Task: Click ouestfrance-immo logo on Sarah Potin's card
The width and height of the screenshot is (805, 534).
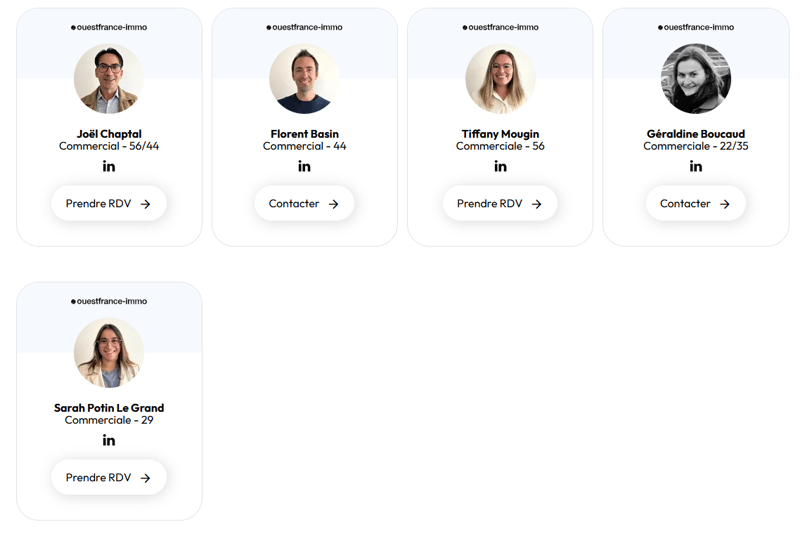Action: (109, 301)
